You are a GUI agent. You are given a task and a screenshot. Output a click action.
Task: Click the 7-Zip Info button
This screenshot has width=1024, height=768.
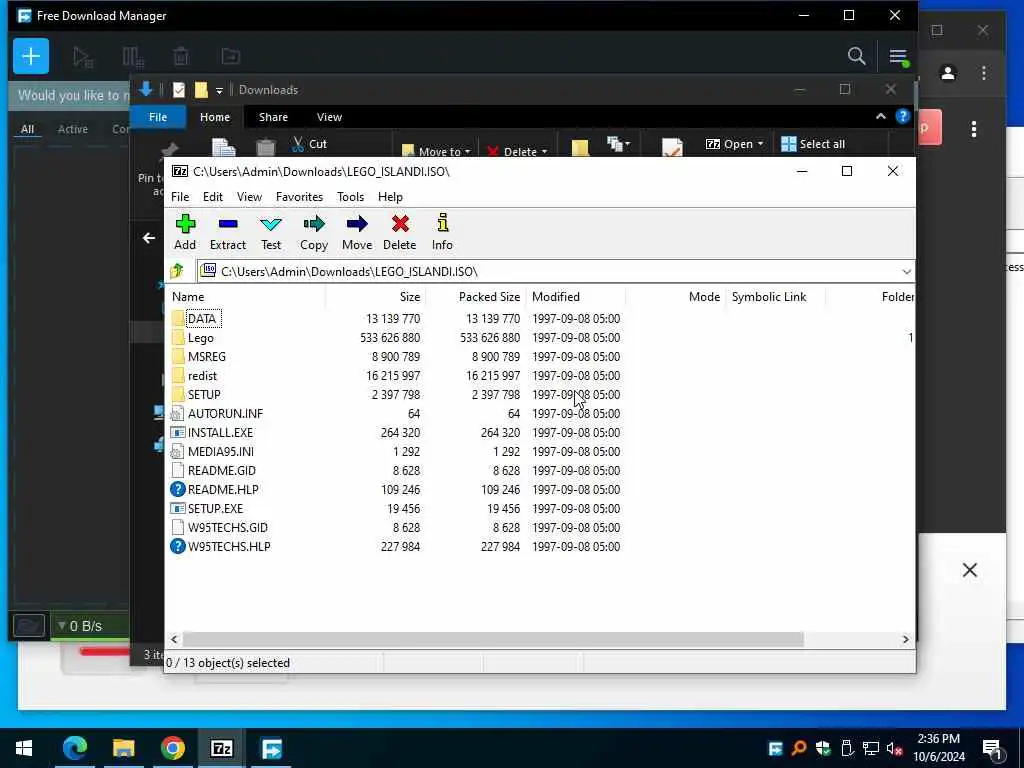pyautogui.click(x=442, y=232)
